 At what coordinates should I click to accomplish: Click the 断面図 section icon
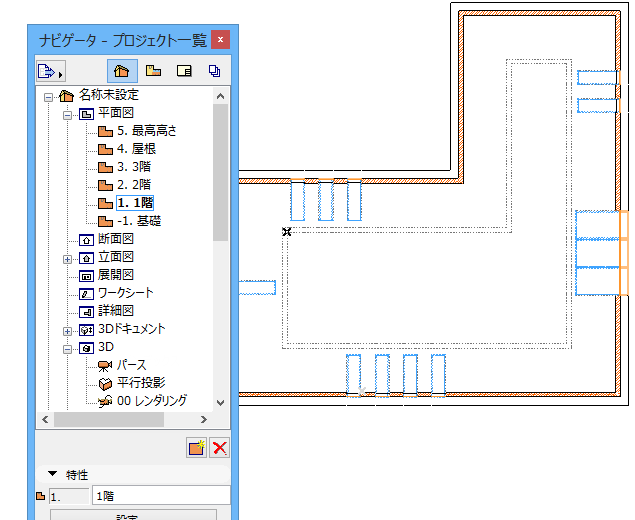(86, 240)
